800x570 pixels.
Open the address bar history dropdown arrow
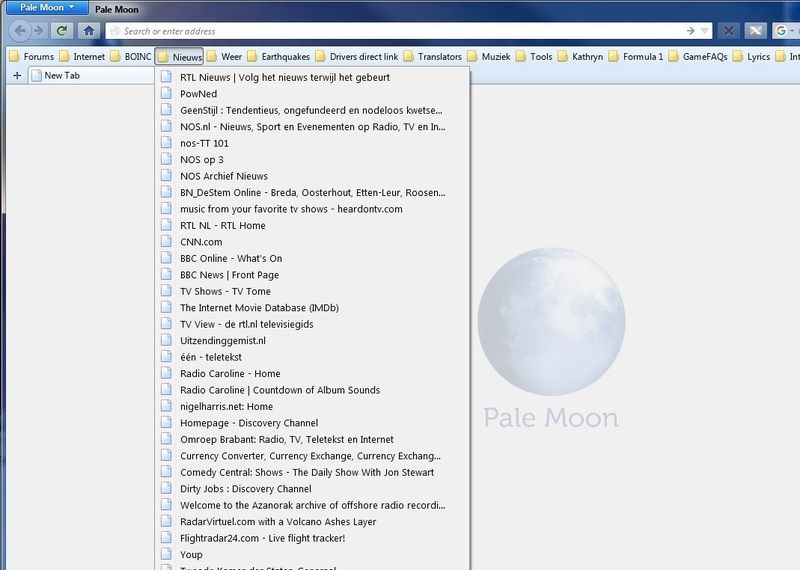coord(705,31)
